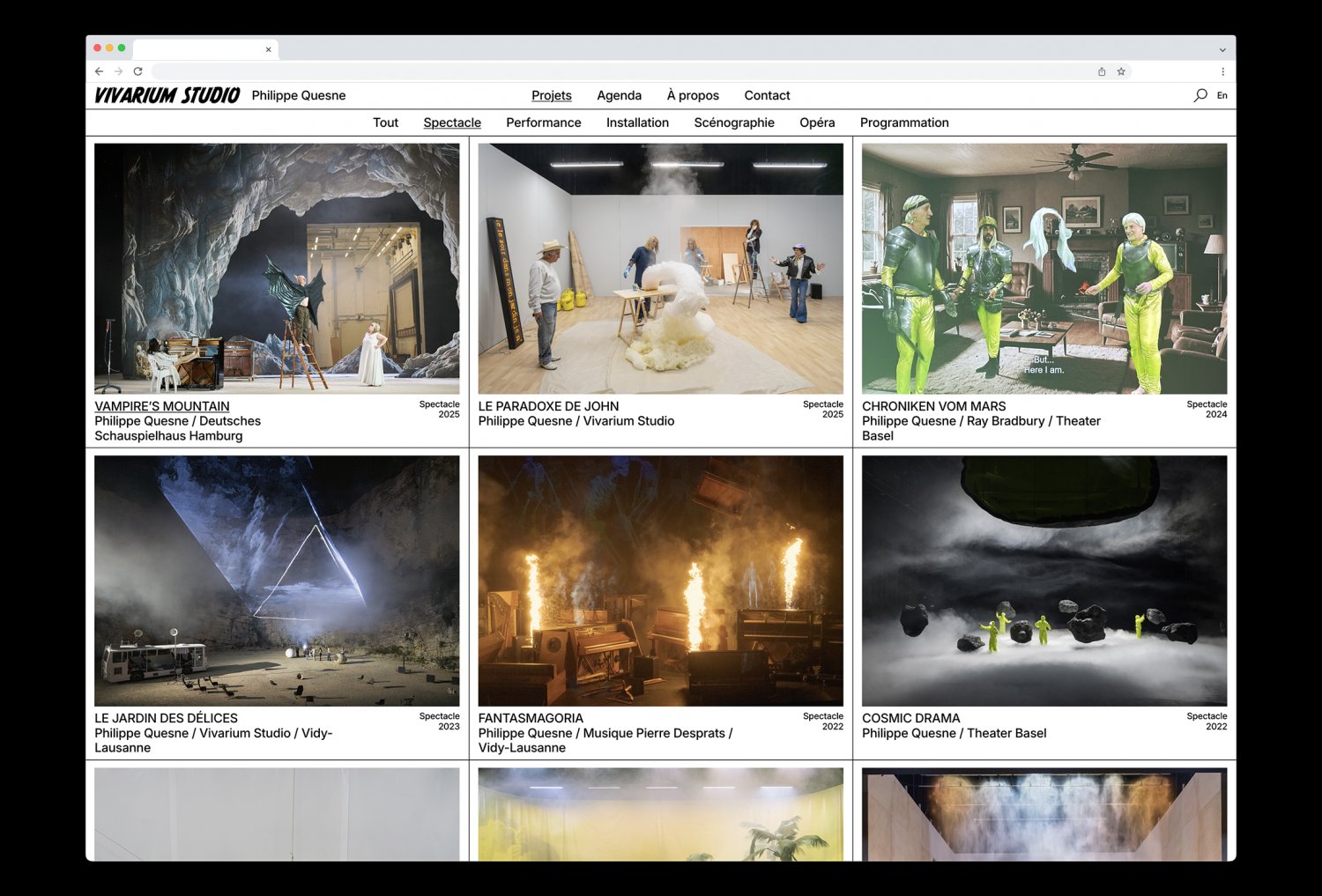This screenshot has width=1322, height=896.
Task: Open the Fantasmagoria flames thumbnail
Action: tap(661, 581)
